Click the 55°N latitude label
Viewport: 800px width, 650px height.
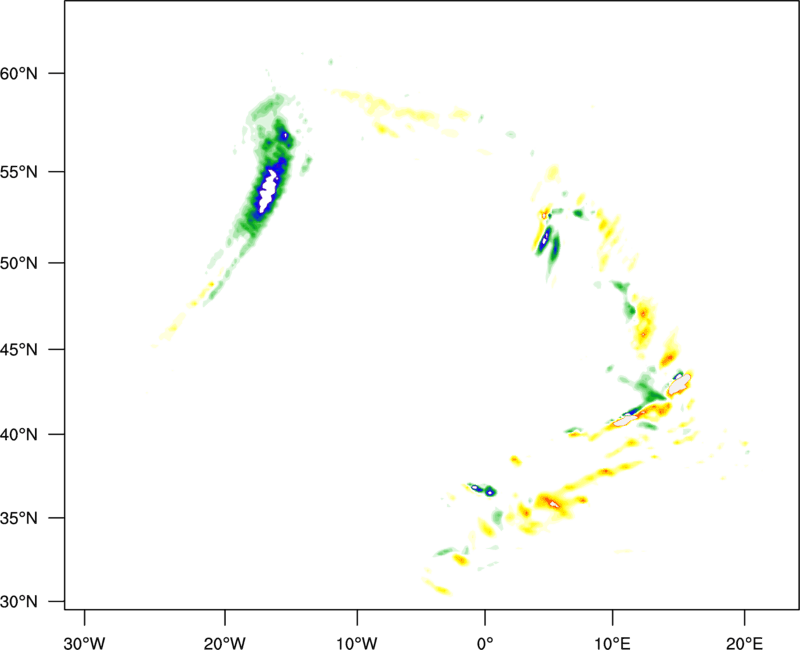tap(19, 172)
